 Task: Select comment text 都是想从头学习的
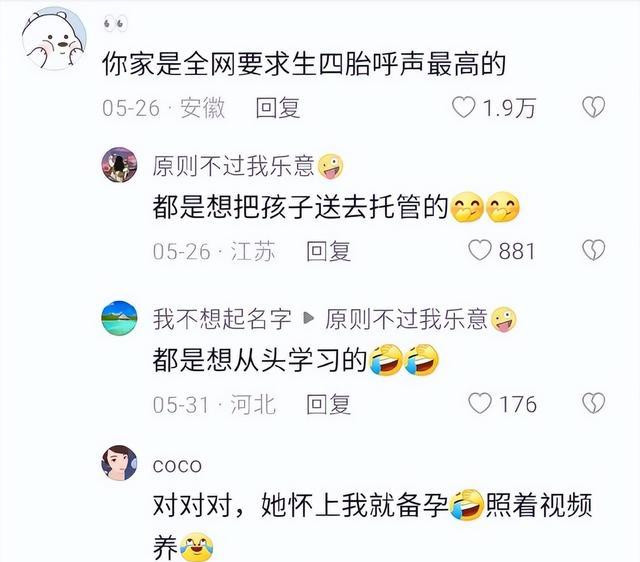(260, 360)
